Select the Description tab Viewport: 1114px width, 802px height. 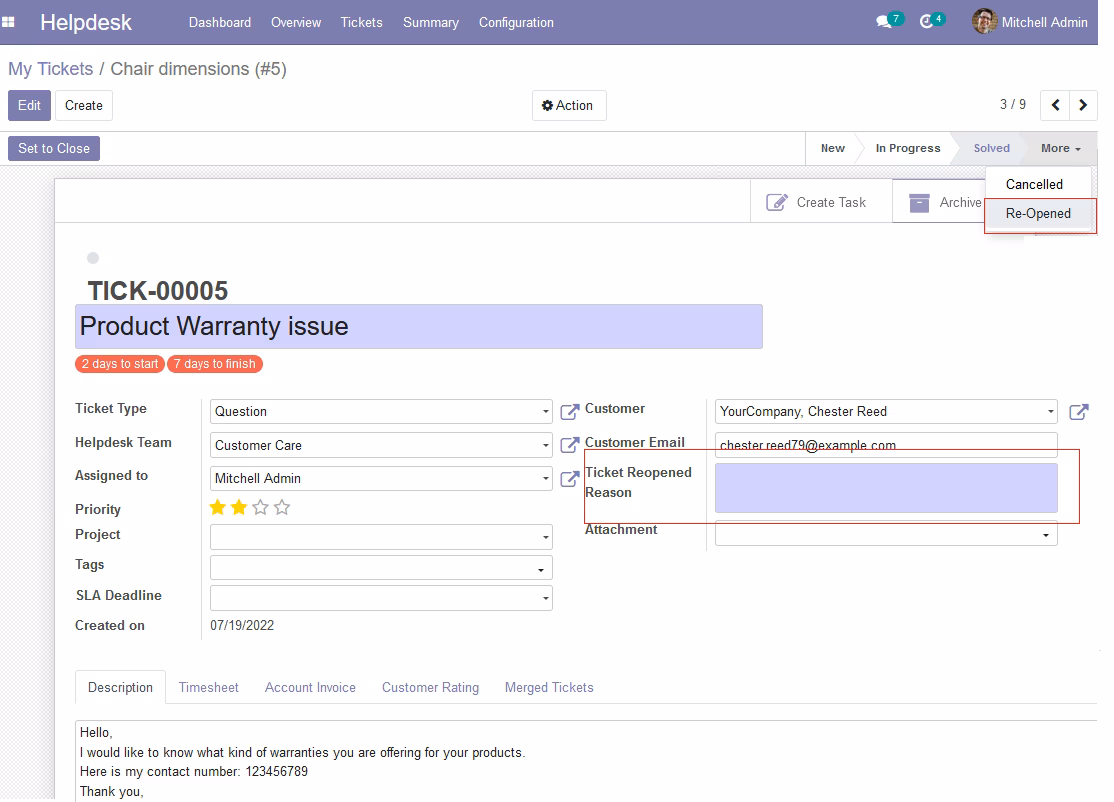click(x=120, y=687)
